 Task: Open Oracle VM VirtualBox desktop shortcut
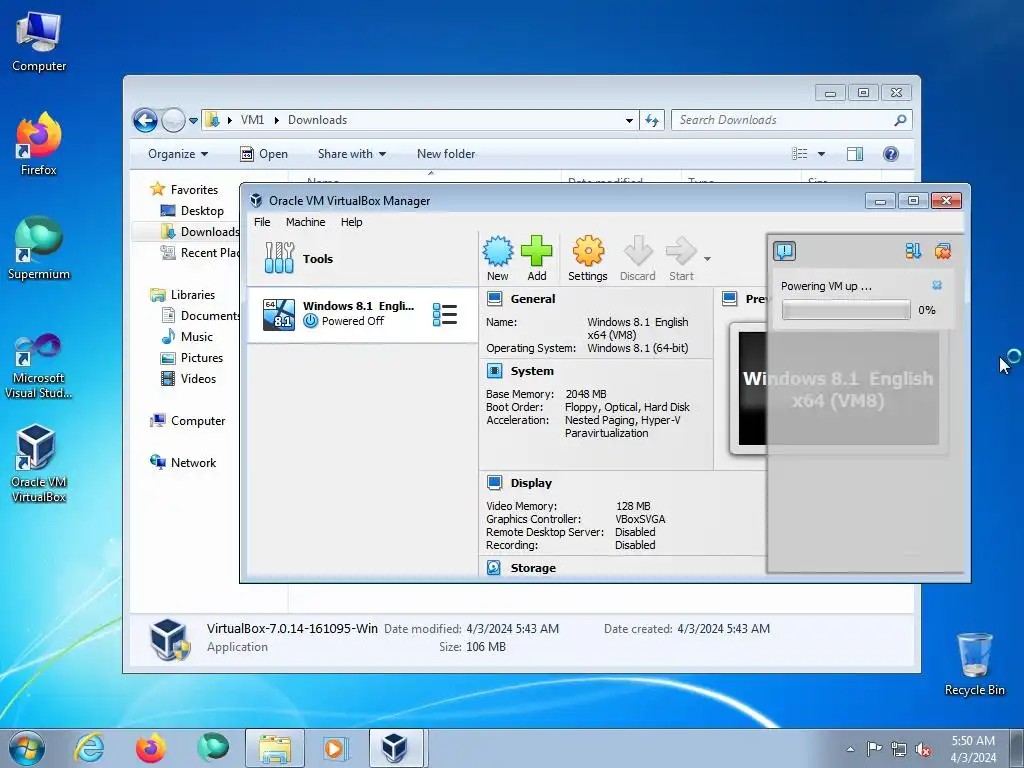coord(39,464)
